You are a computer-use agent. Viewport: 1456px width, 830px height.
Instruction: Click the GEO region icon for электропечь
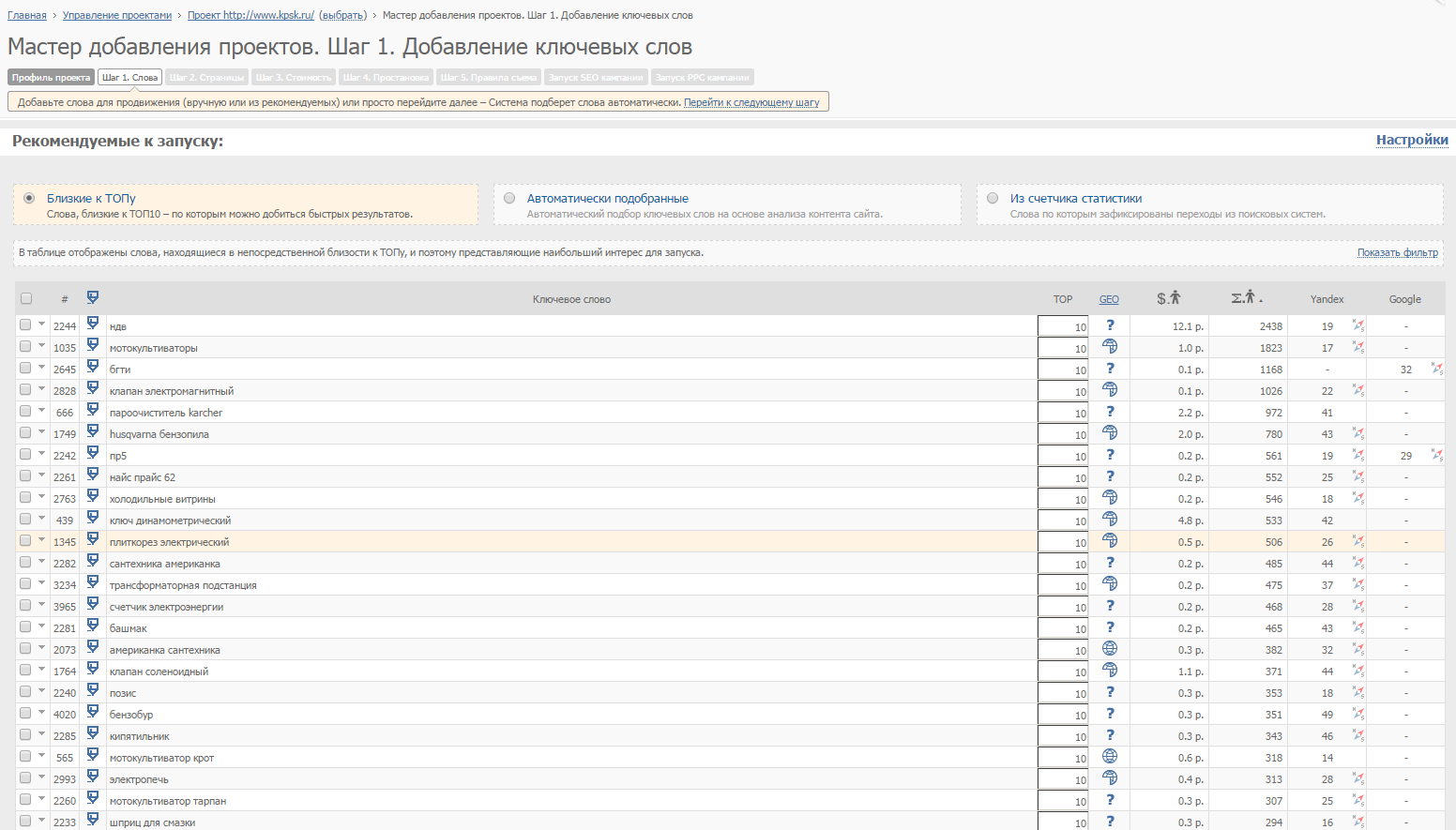(1110, 778)
